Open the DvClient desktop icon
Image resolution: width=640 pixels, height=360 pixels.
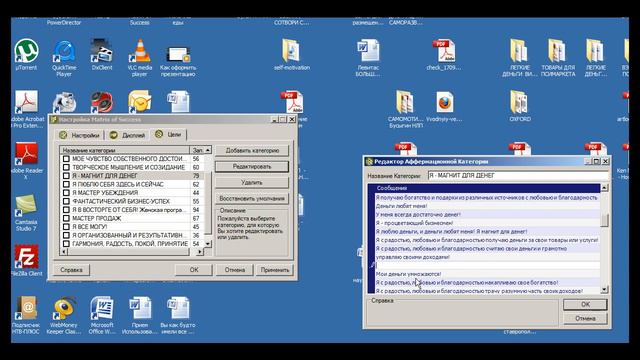(x=101, y=51)
